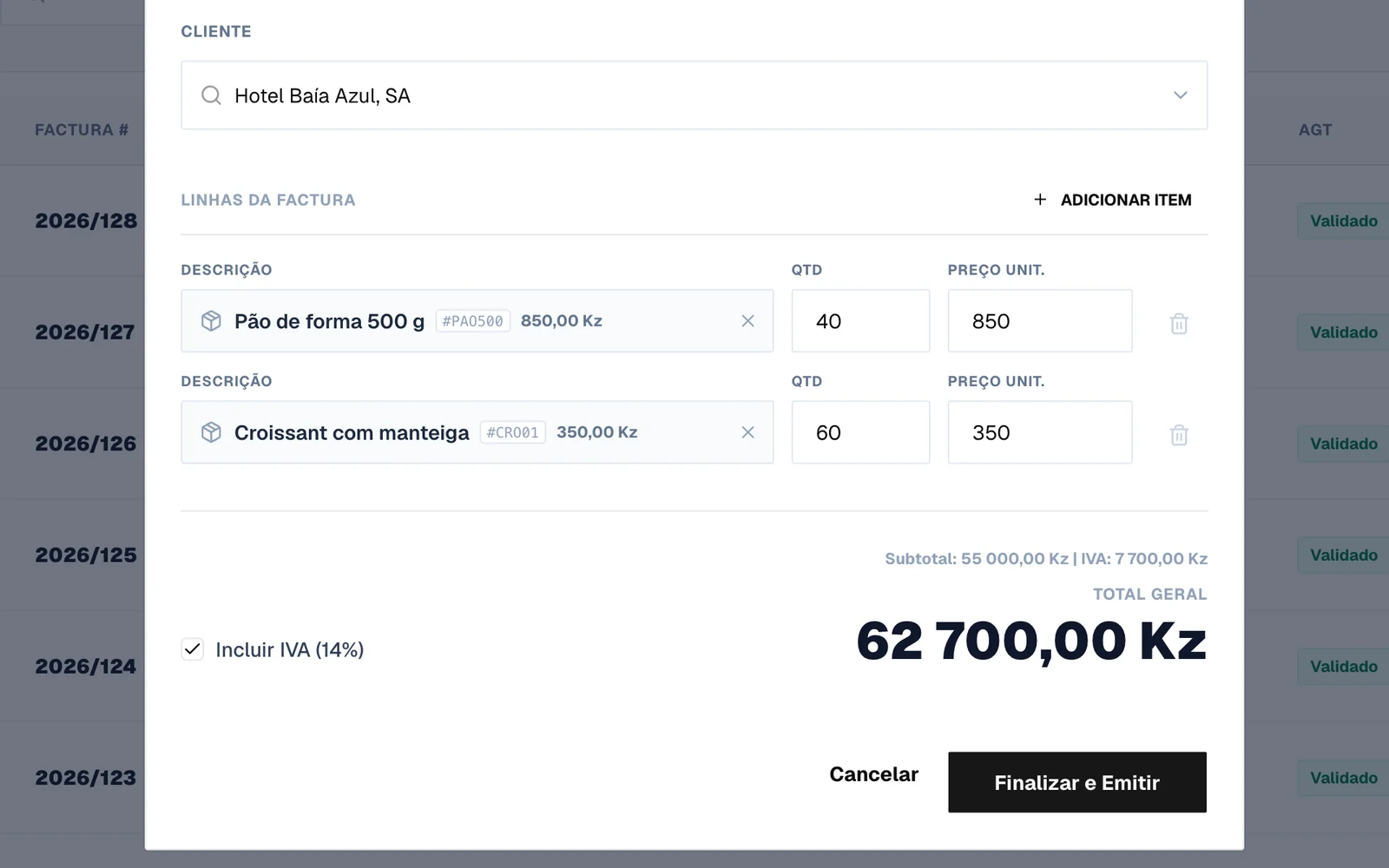Edit quantity field showing 60

tap(860, 432)
